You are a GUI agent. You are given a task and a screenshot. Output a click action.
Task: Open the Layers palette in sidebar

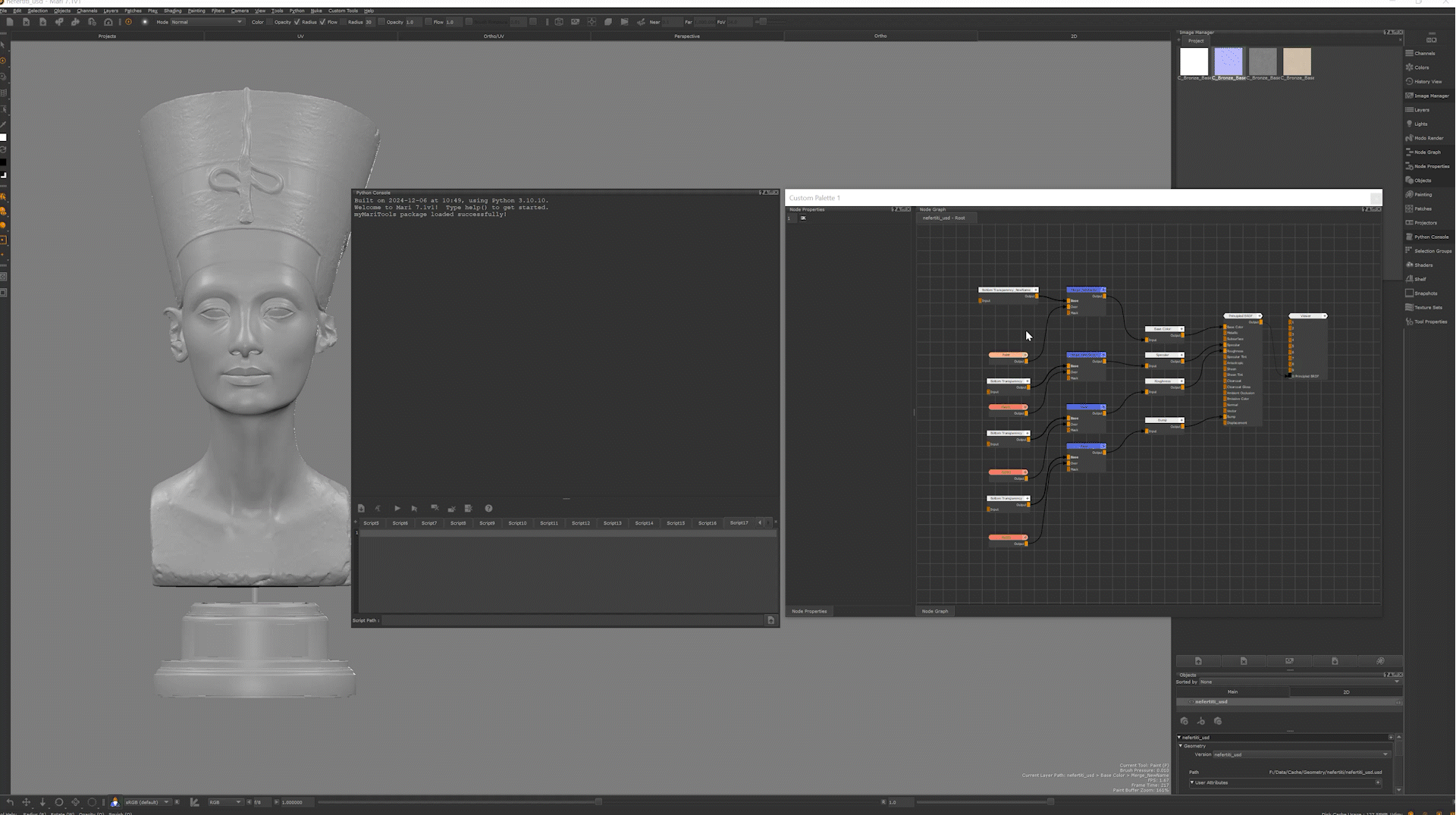pyautogui.click(x=1421, y=110)
